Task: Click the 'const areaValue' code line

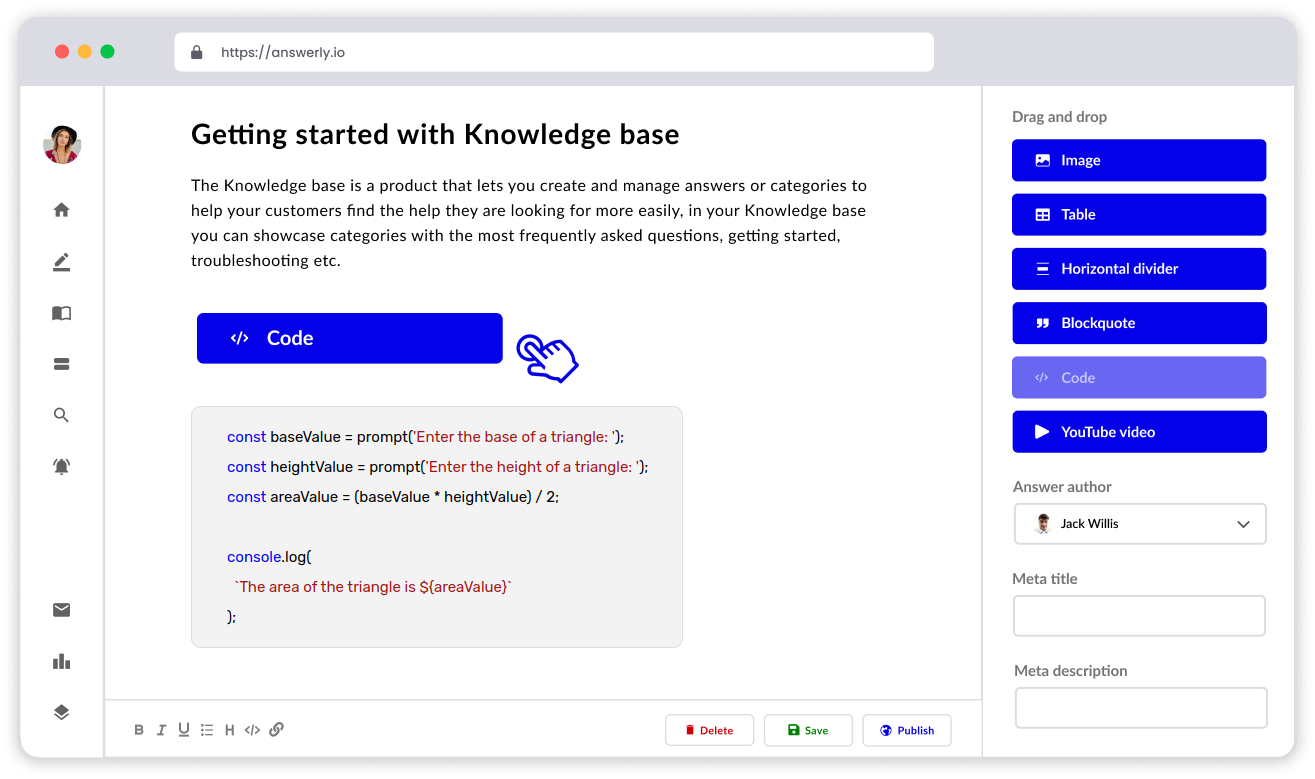Action: point(393,497)
